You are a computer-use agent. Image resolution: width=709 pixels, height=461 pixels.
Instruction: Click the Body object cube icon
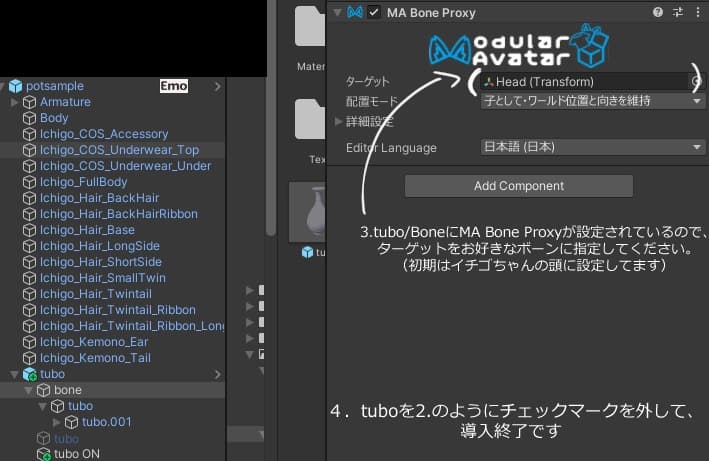(x=29, y=118)
